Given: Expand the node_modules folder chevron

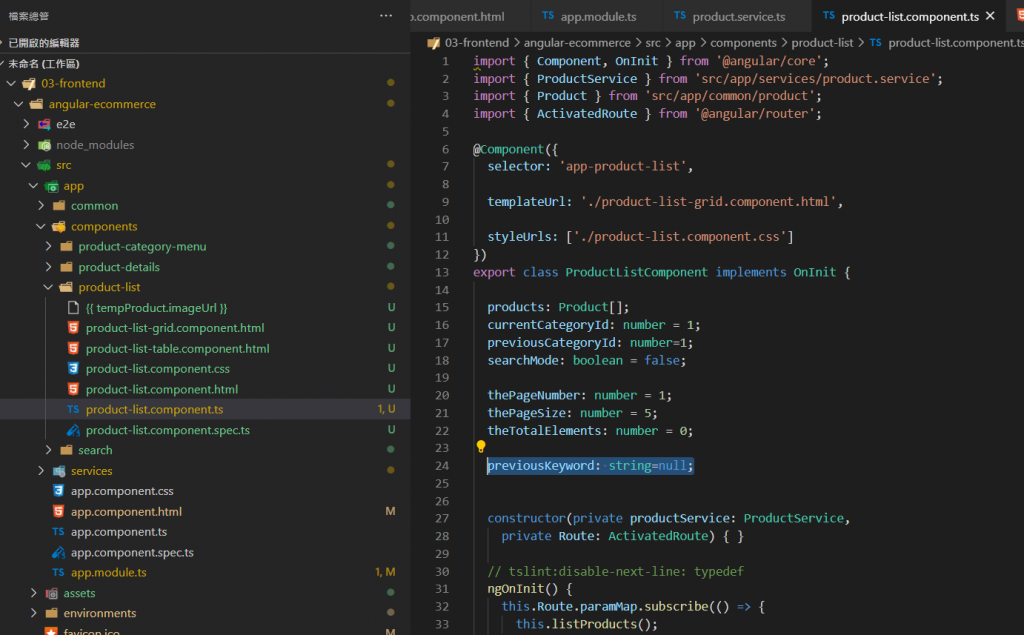Looking at the screenshot, I should pos(26,144).
